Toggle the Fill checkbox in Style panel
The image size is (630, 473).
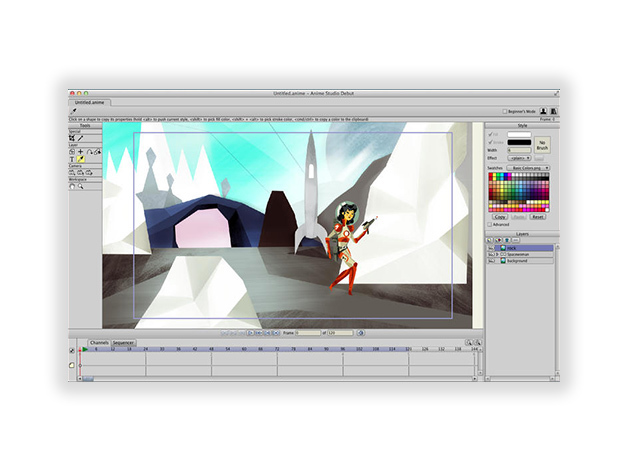point(490,134)
